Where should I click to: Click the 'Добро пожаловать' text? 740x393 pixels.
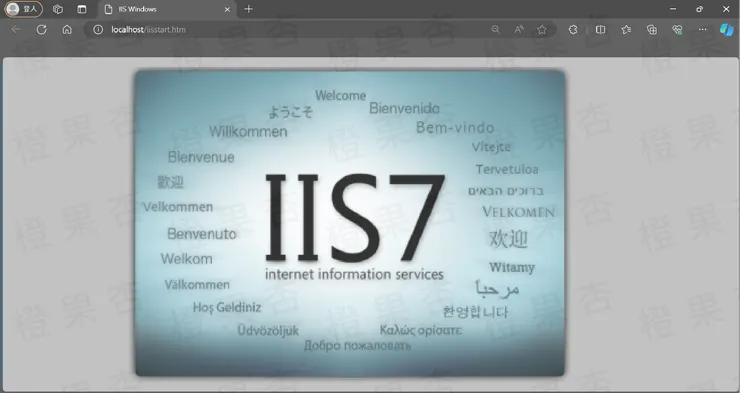(x=357, y=346)
